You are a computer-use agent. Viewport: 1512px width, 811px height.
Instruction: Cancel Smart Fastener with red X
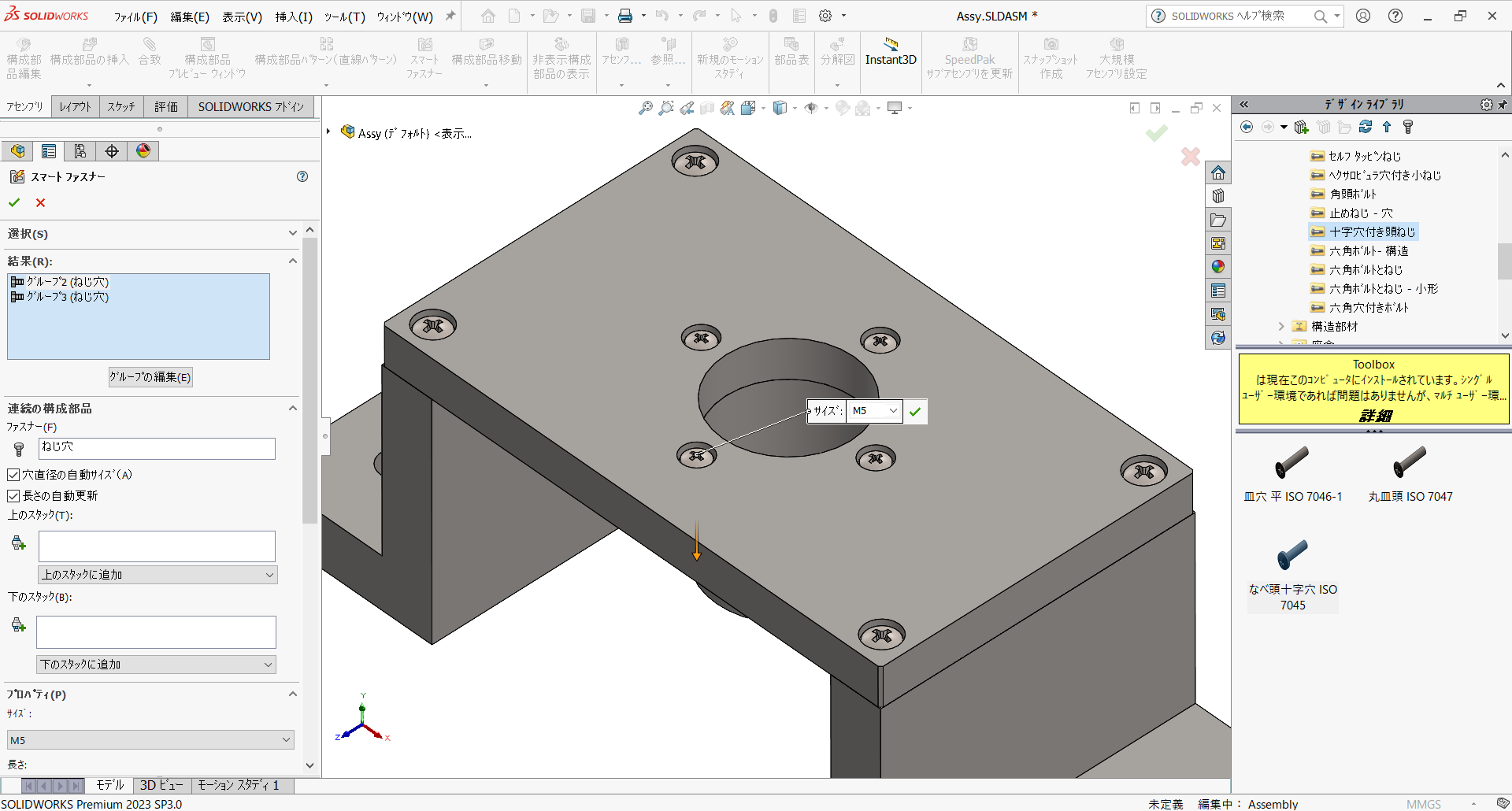coord(41,202)
